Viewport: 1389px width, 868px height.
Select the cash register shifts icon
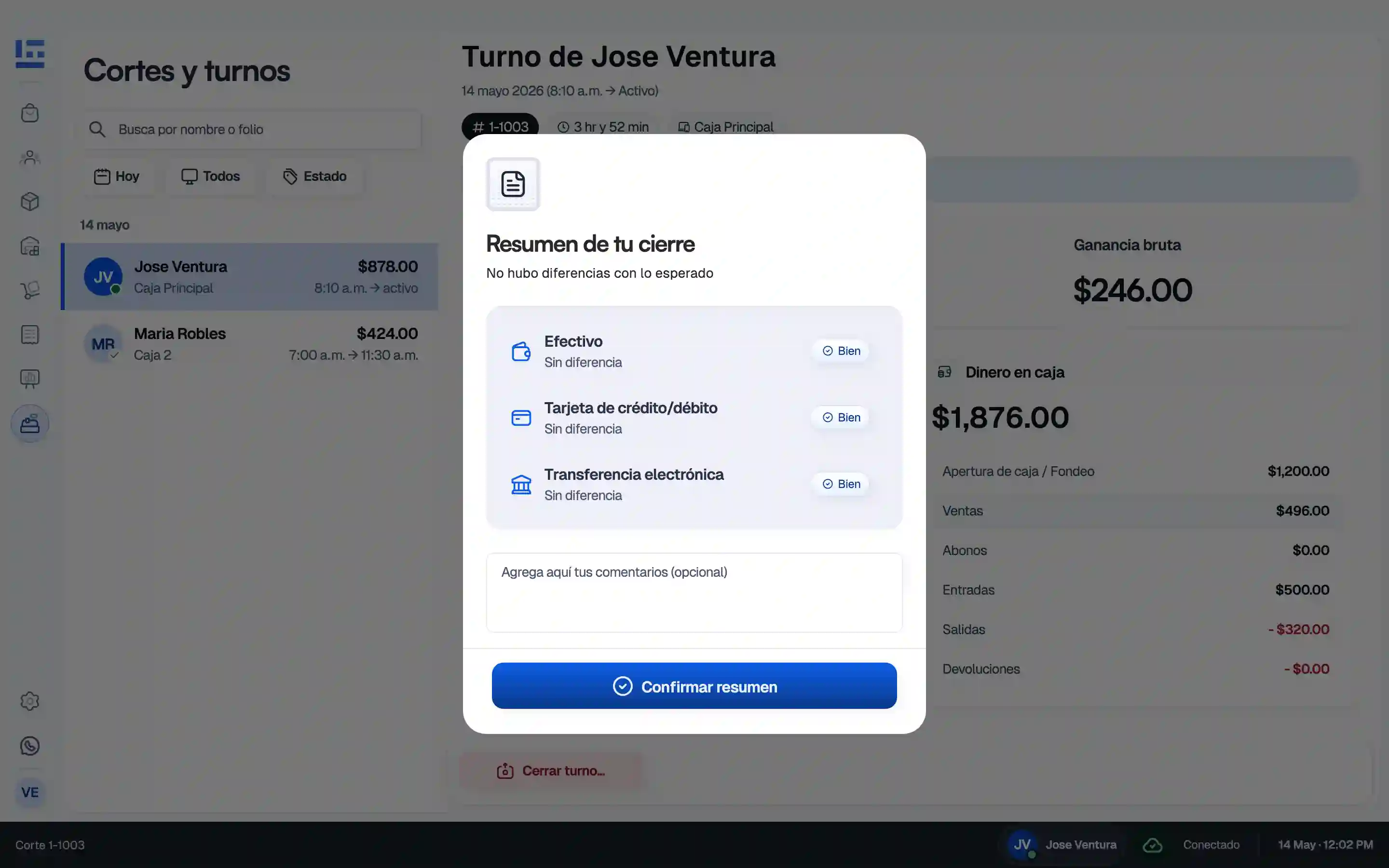30,424
